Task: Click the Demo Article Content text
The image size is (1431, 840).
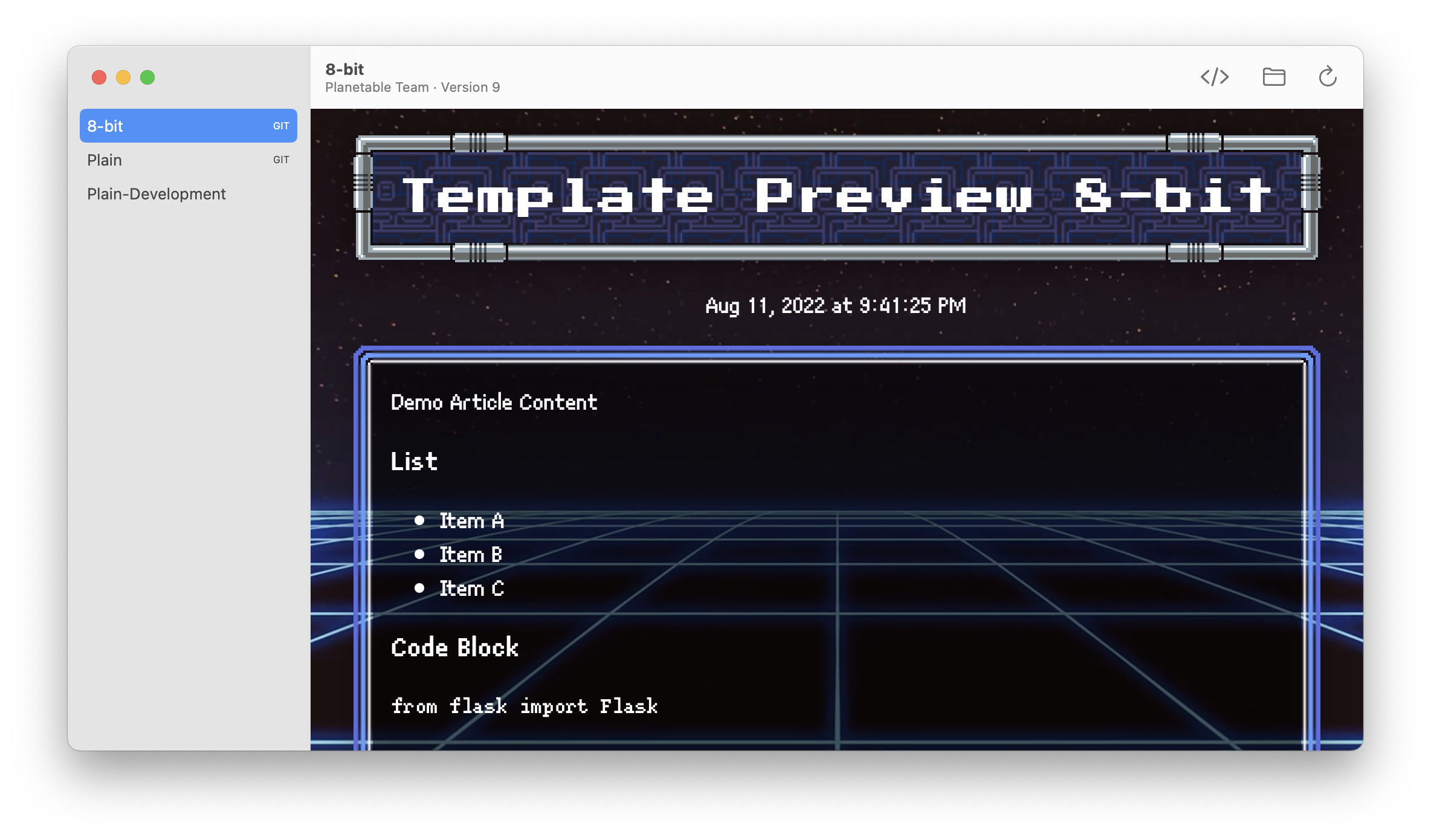Action: [494, 402]
